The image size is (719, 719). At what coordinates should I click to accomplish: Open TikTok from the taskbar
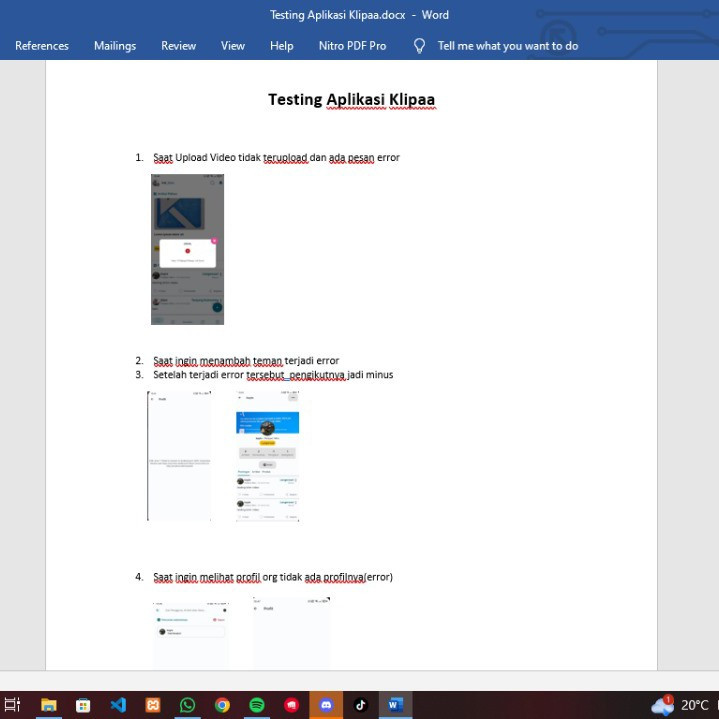pos(361,705)
